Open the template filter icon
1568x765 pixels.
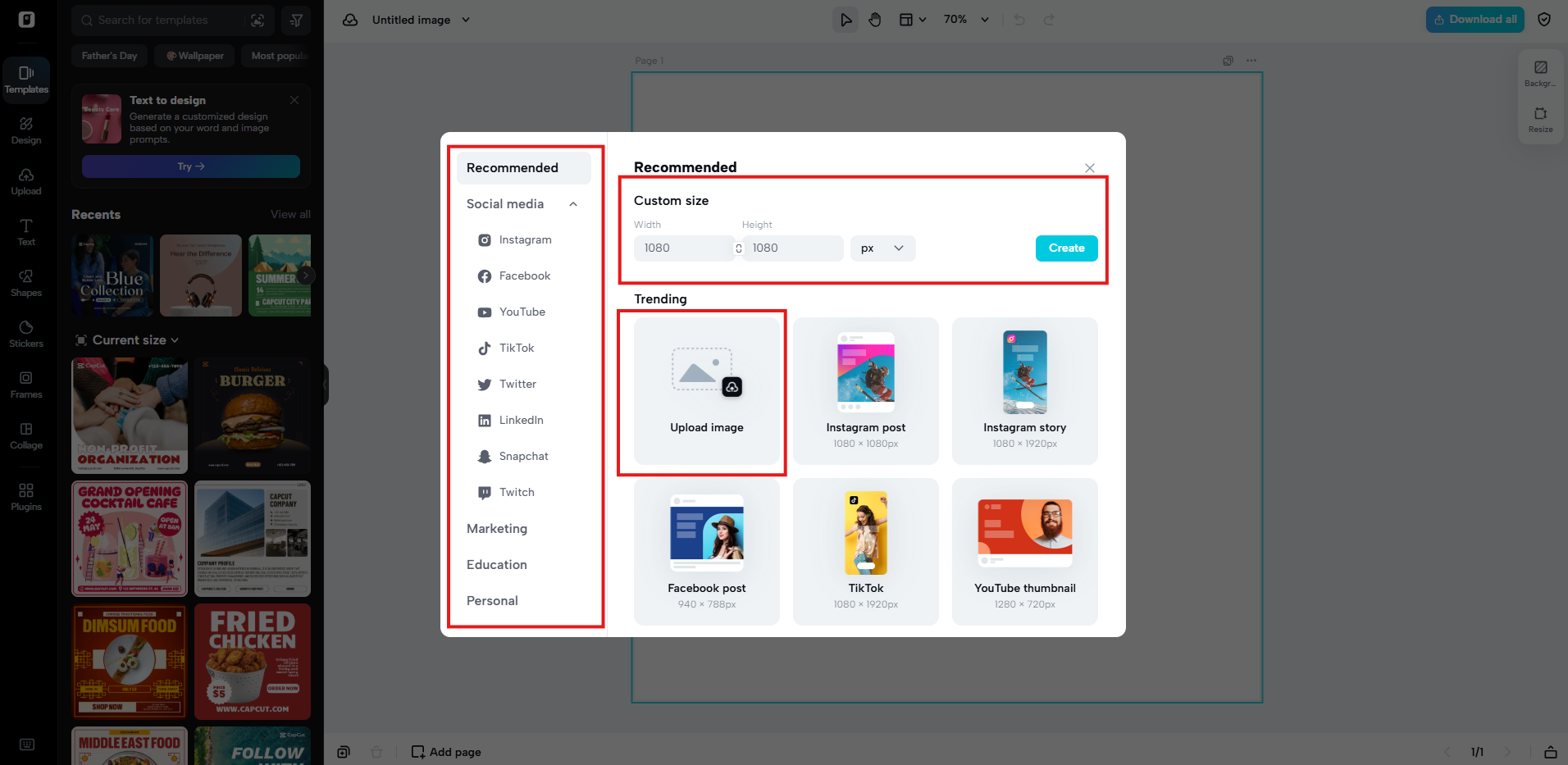(x=296, y=20)
